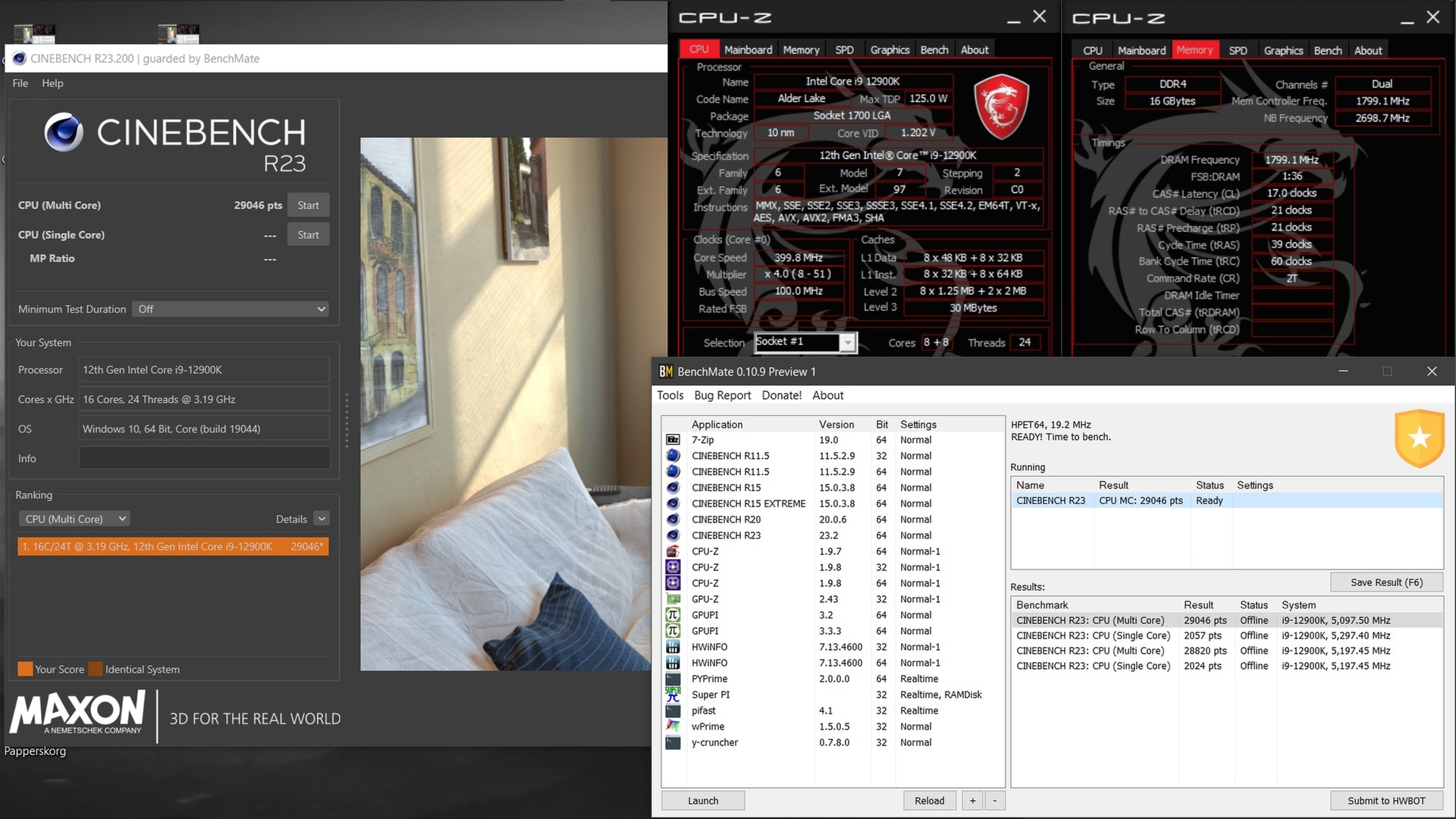Screen dimensions: 1456x819
Task: Click the Reload button in BenchMate
Action: pyautogui.click(x=929, y=801)
